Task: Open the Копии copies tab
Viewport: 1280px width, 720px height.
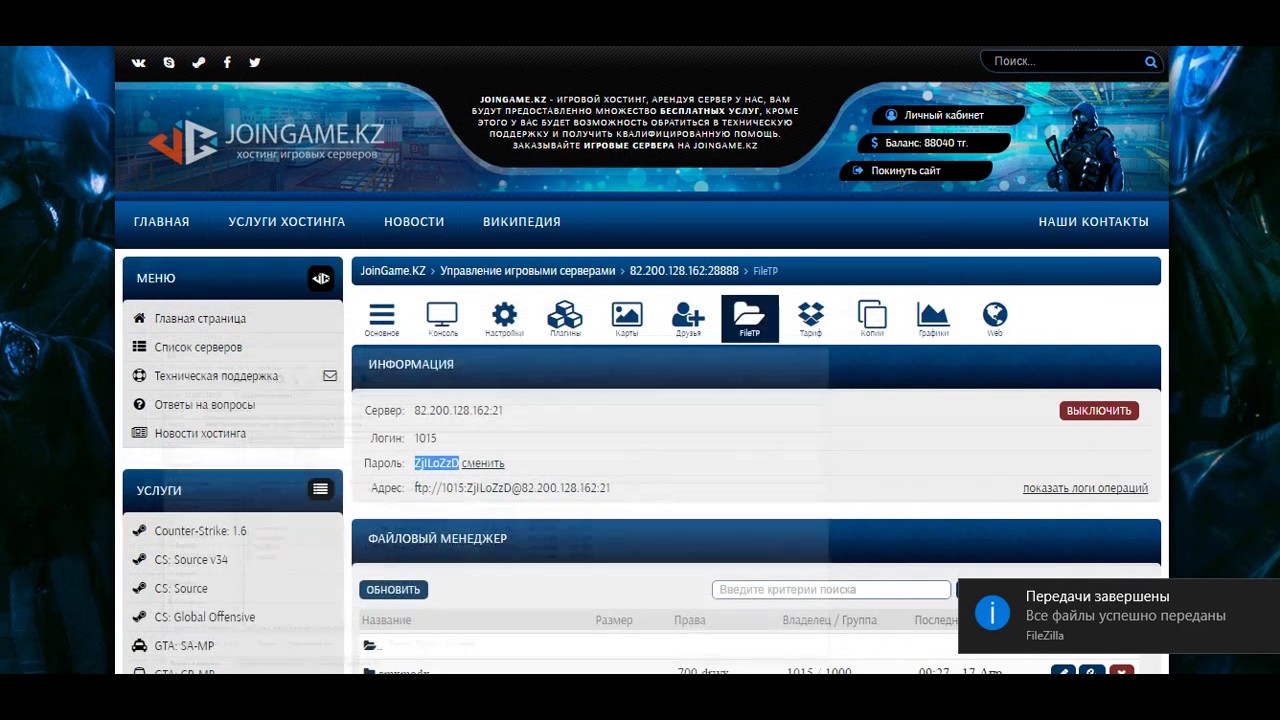Action: pos(872,320)
